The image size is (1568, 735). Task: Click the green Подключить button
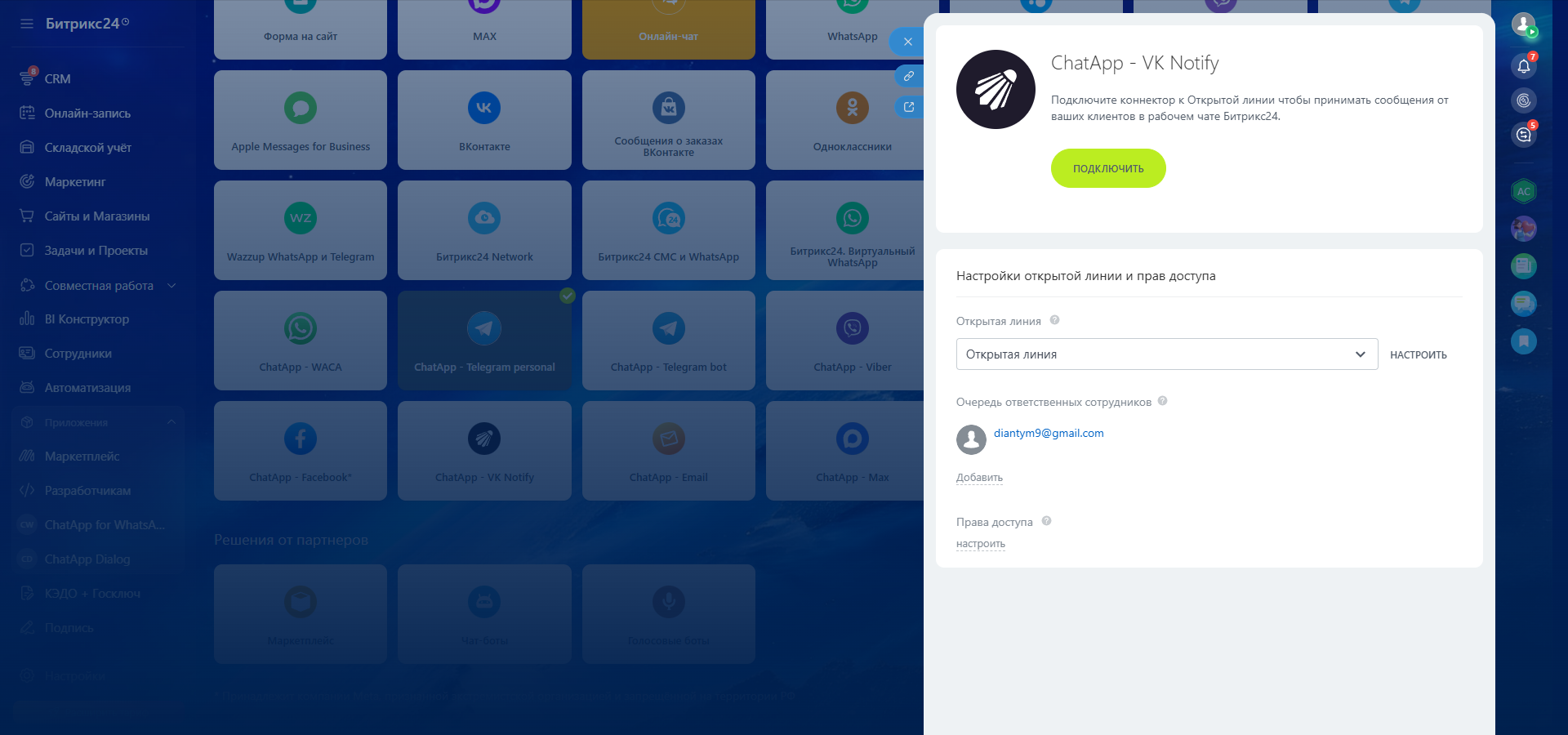click(x=1107, y=168)
